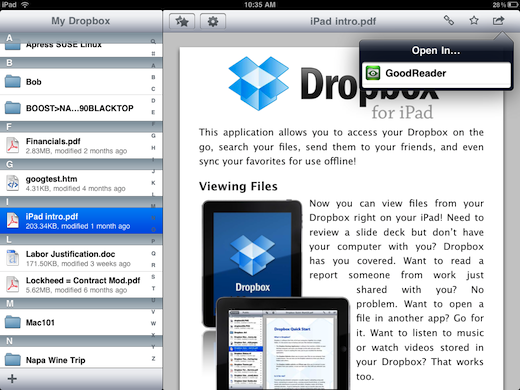
Task: Open the Favorites star-list toolbar button
Action: pyautogui.click(x=182, y=22)
